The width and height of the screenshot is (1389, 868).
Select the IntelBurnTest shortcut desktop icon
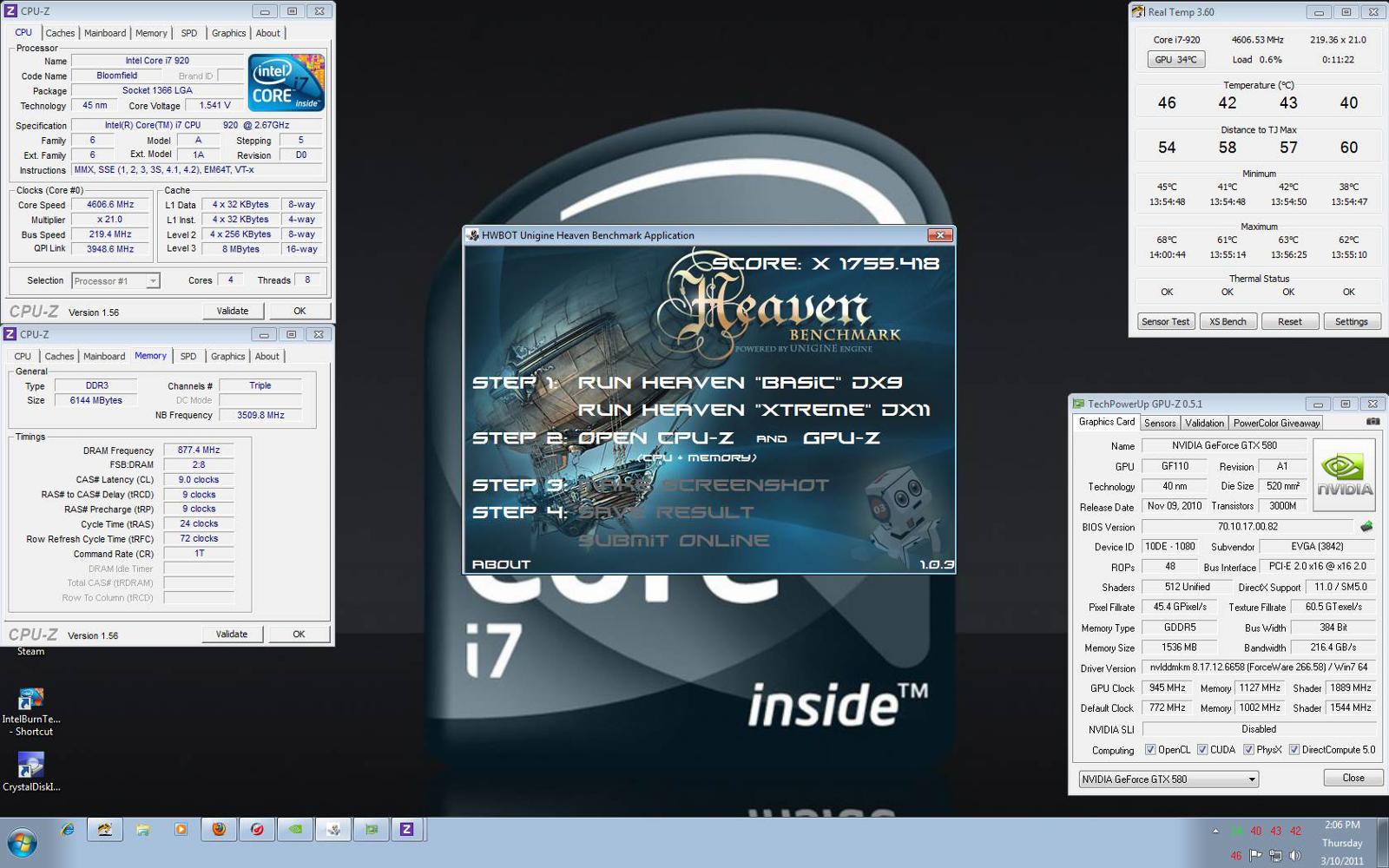[x=31, y=712]
